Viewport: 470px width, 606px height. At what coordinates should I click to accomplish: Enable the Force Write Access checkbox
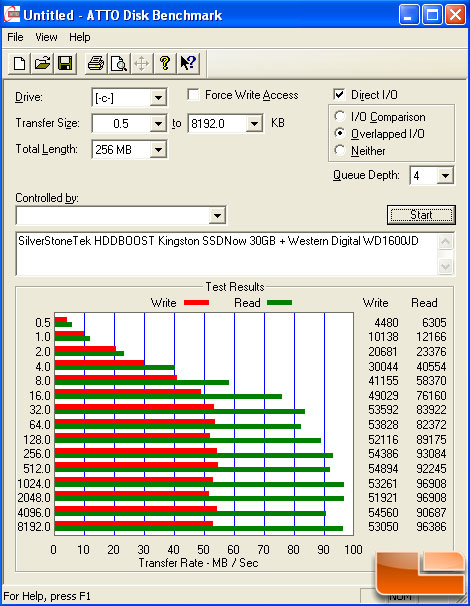coord(193,95)
